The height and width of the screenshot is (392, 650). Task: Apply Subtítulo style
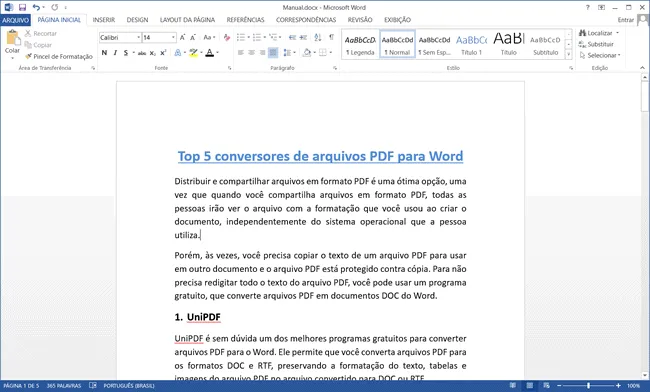click(x=546, y=44)
